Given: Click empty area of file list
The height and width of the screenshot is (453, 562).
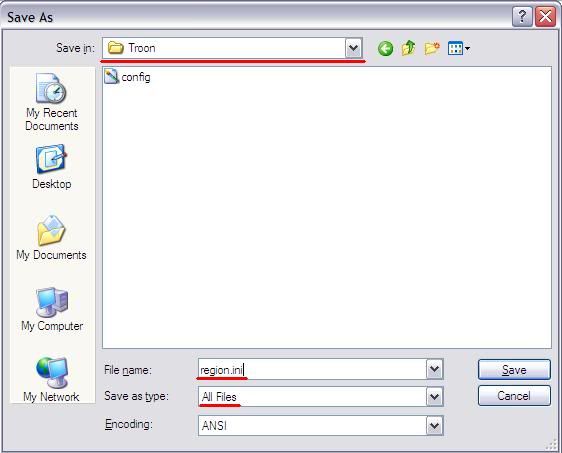Looking at the screenshot, I should [327, 215].
